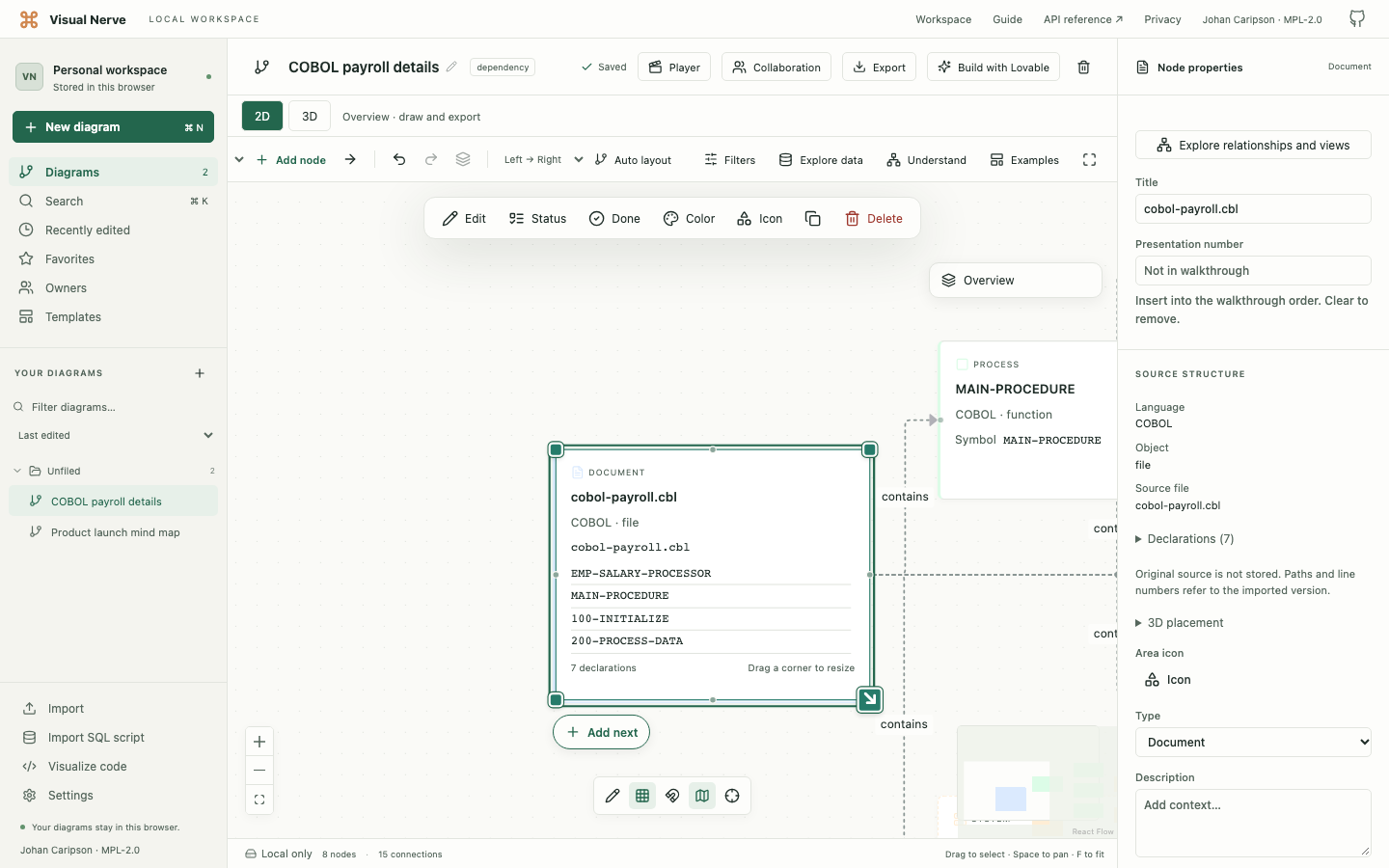
Task: Click the trash icon next to Build with Lovable
Action: (1083, 68)
